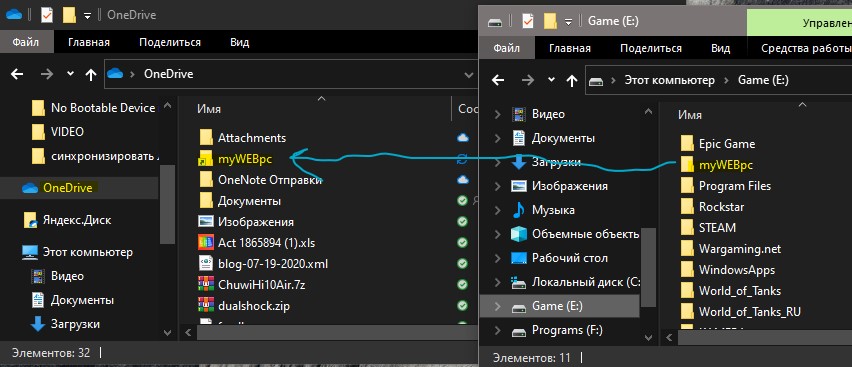852x367 pixels.
Task: Select синхронизировать folder in sidebar
Action: pos(95,156)
